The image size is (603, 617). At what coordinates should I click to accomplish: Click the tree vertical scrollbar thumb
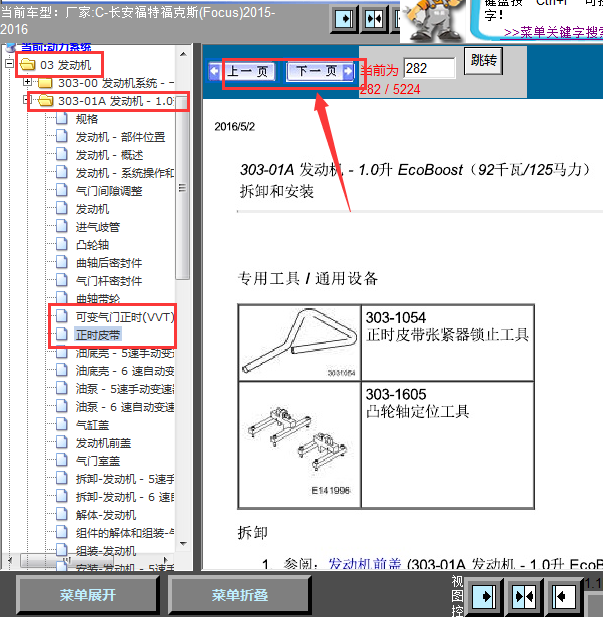coord(183,187)
